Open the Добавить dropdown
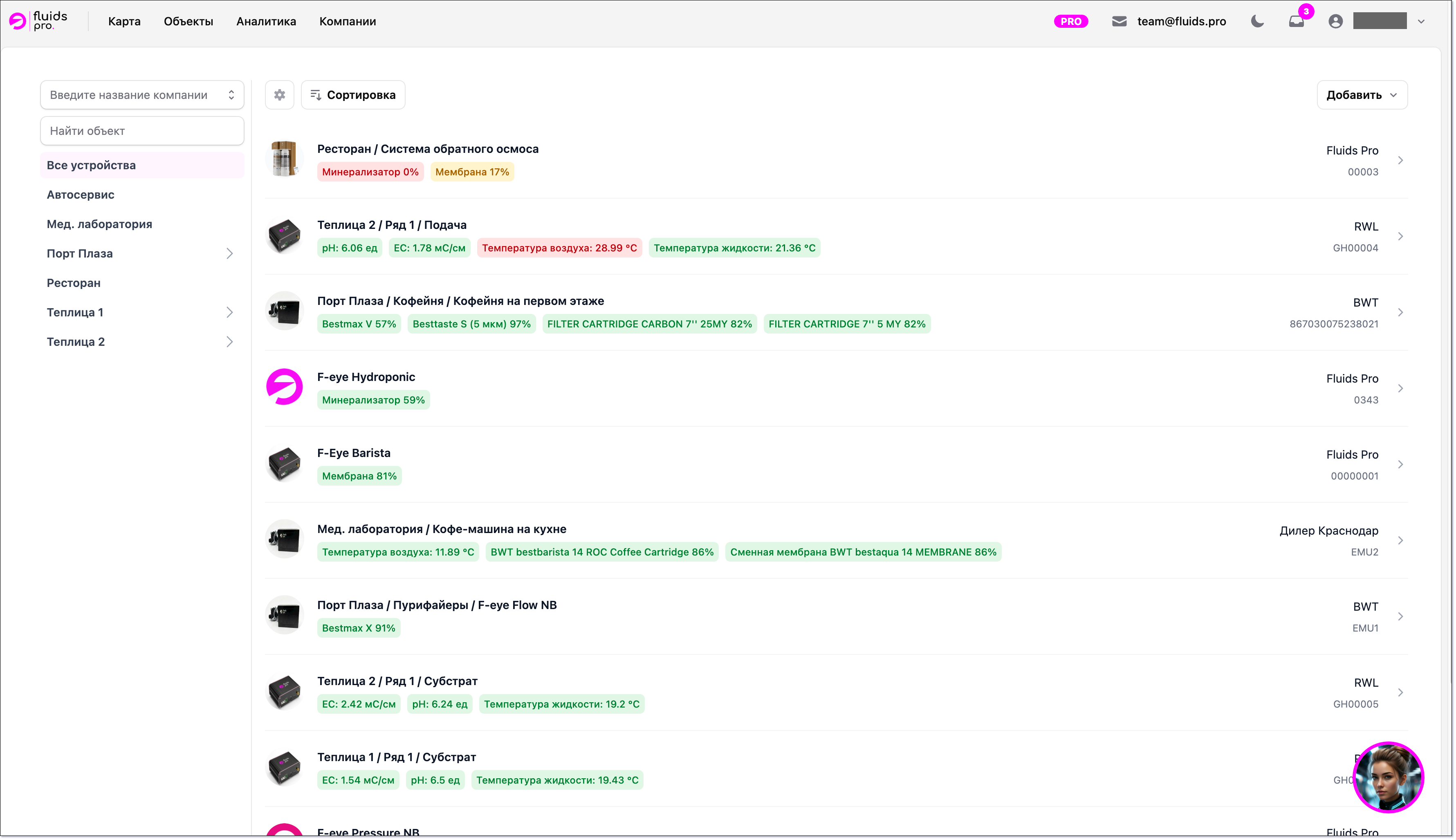1456x840 pixels. pos(1362,94)
